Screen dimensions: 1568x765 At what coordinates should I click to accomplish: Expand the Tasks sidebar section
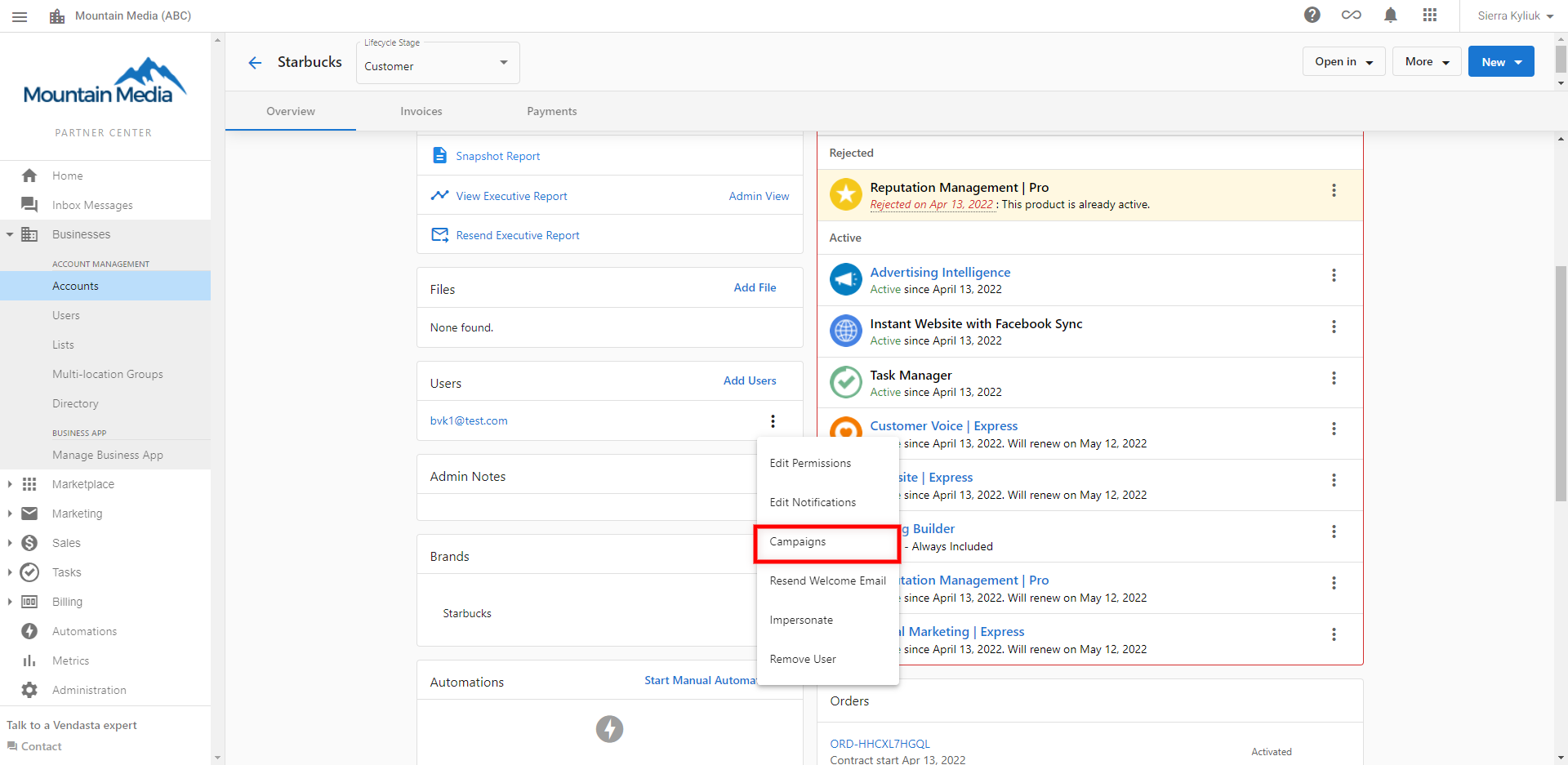[10, 572]
